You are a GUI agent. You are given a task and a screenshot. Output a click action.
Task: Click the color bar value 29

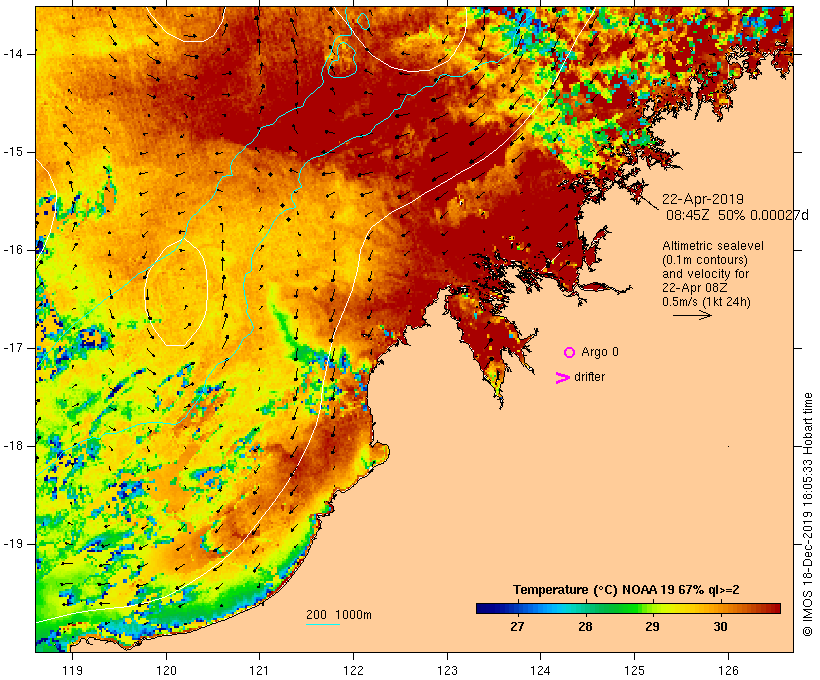(x=652, y=626)
